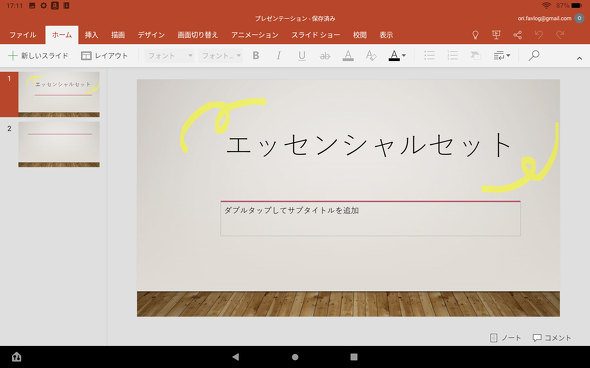
Task: Clear text formatting icon
Action: pos(371,56)
